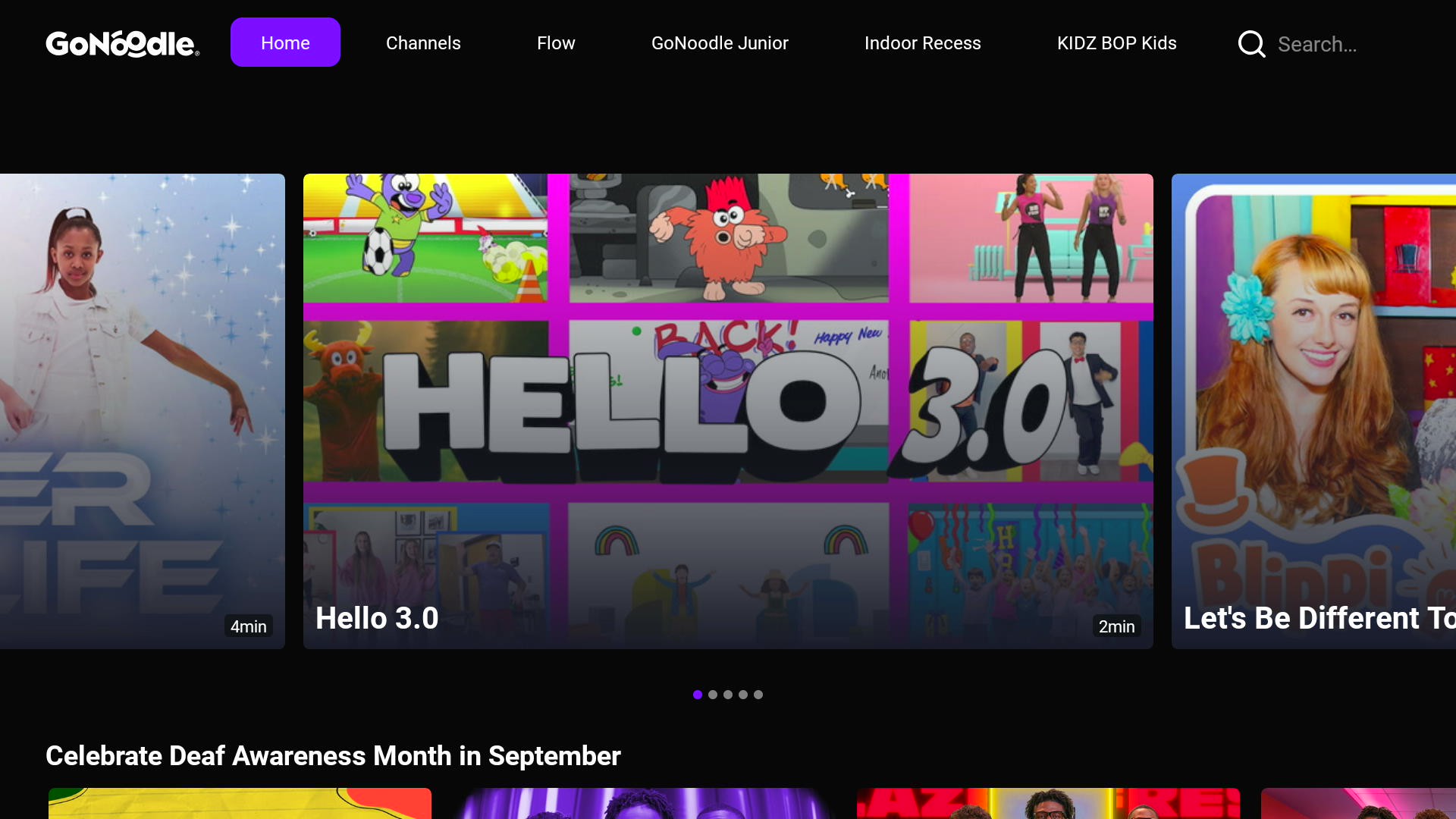The image size is (1456, 819).
Task: Select the fourth pagination dot
Action: (x=743, y=694)
